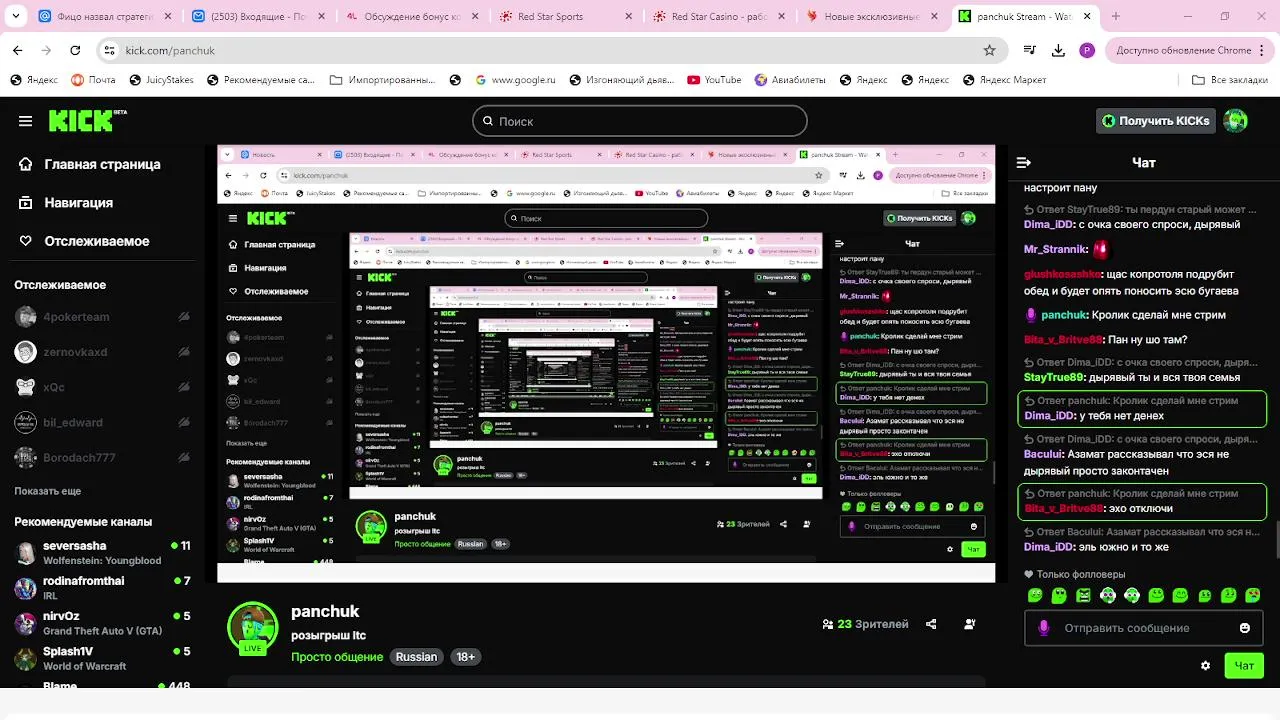This screenshot has width=1280, height=720.
Task: Click panchuk's LIVE avatar below the player
Action: (x=252, y=628)
